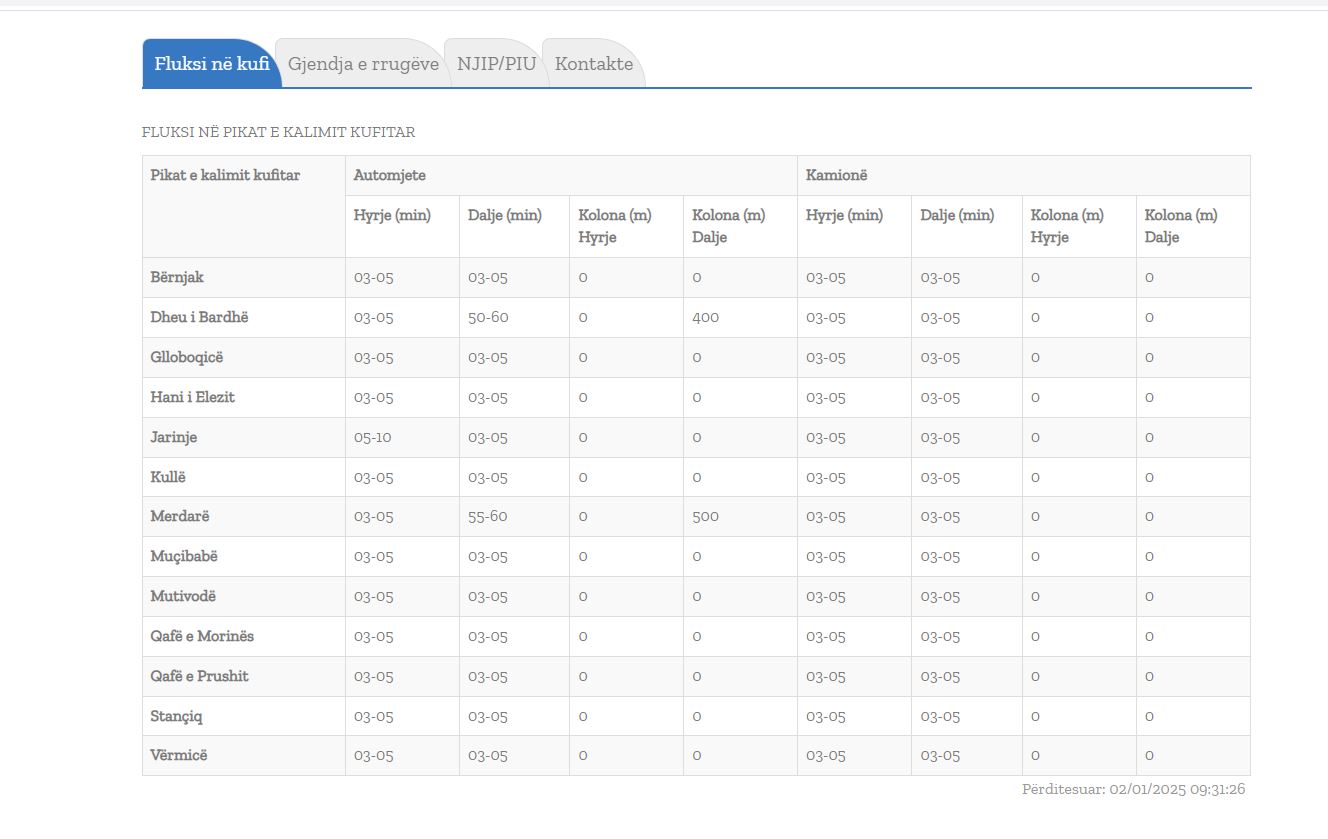
Task: Click the Stançiq row label
Action: coord(177,716)
